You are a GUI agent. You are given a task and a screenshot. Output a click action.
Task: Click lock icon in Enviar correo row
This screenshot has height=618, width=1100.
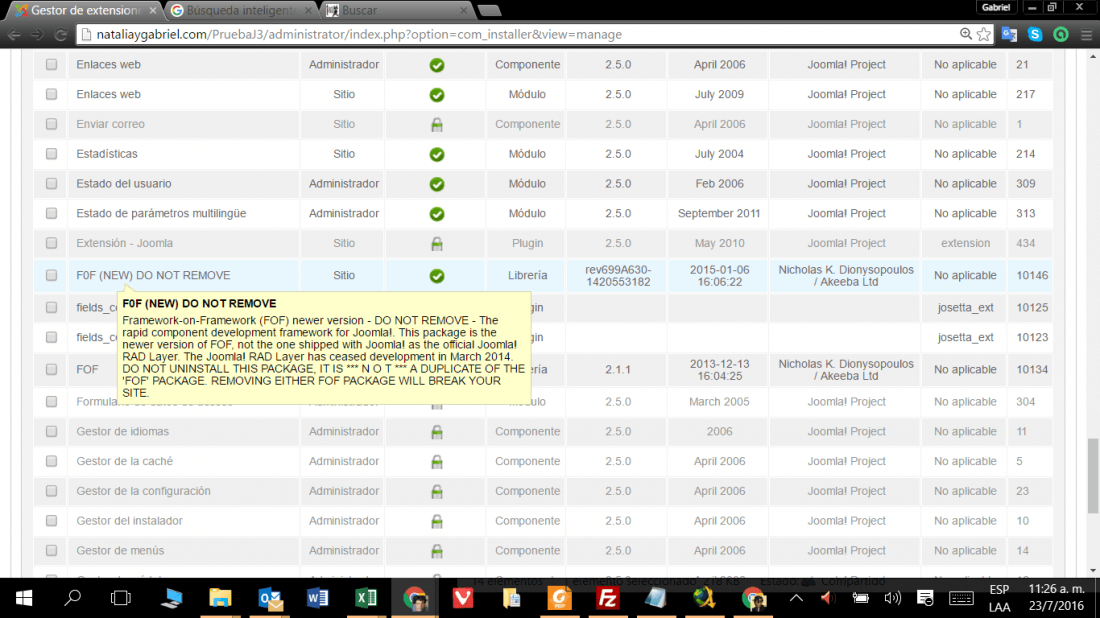[x=436, y=125]
